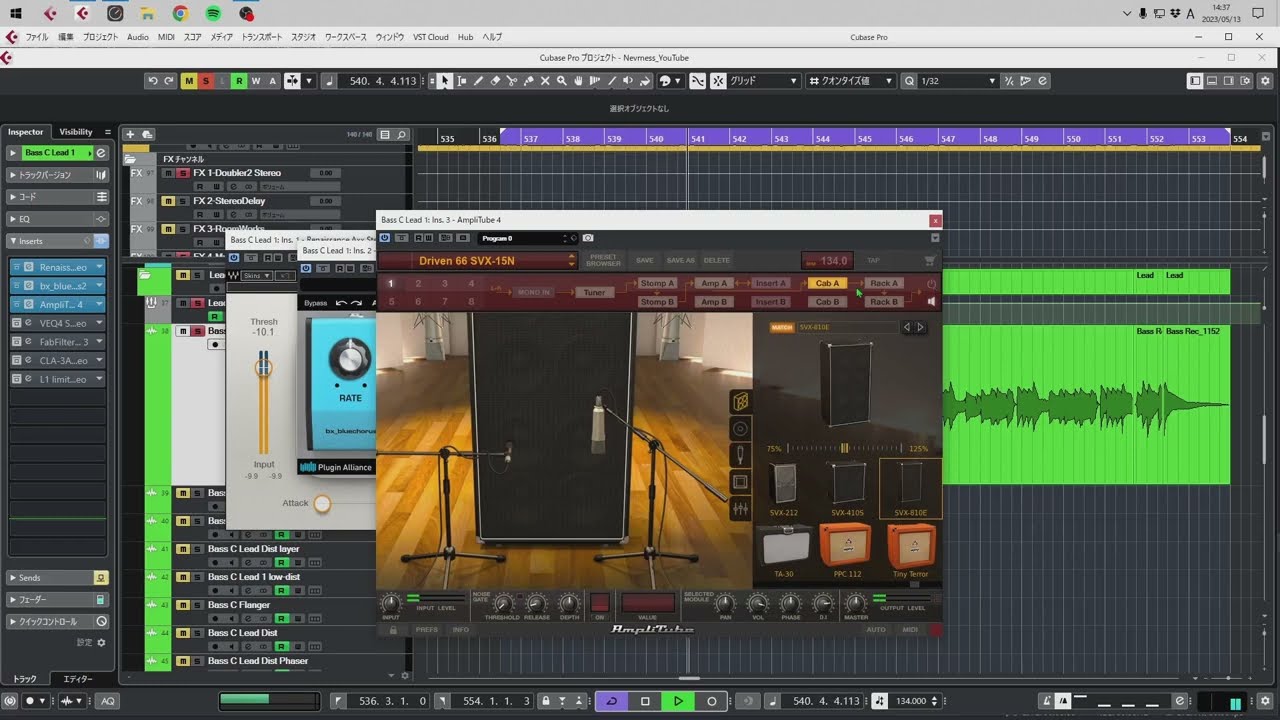
Task: Open the cabinet view icon in AmpliTube
Action: pyautogui.click(x=740, y=401)
